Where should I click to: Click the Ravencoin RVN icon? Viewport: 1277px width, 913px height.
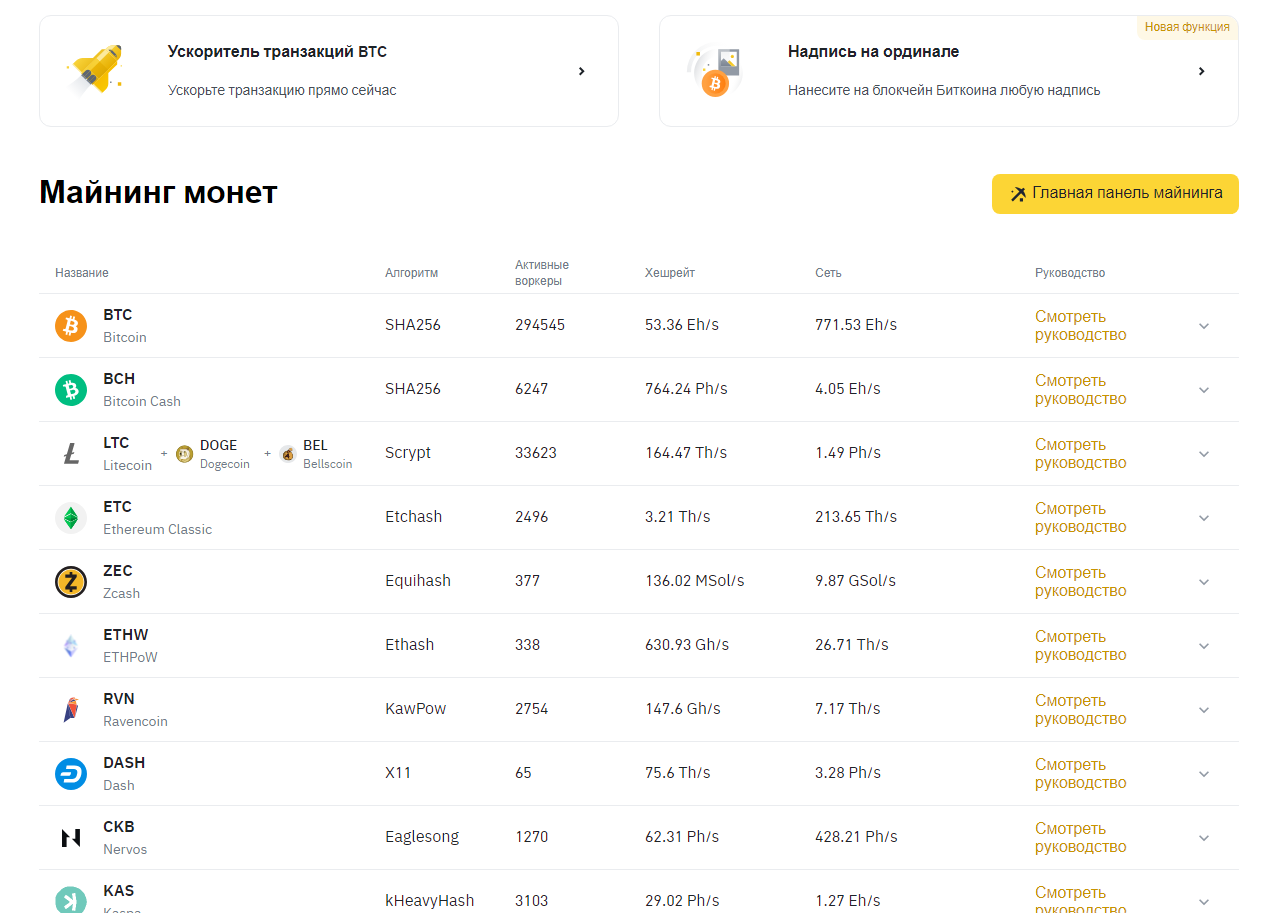tap(71, 710)
